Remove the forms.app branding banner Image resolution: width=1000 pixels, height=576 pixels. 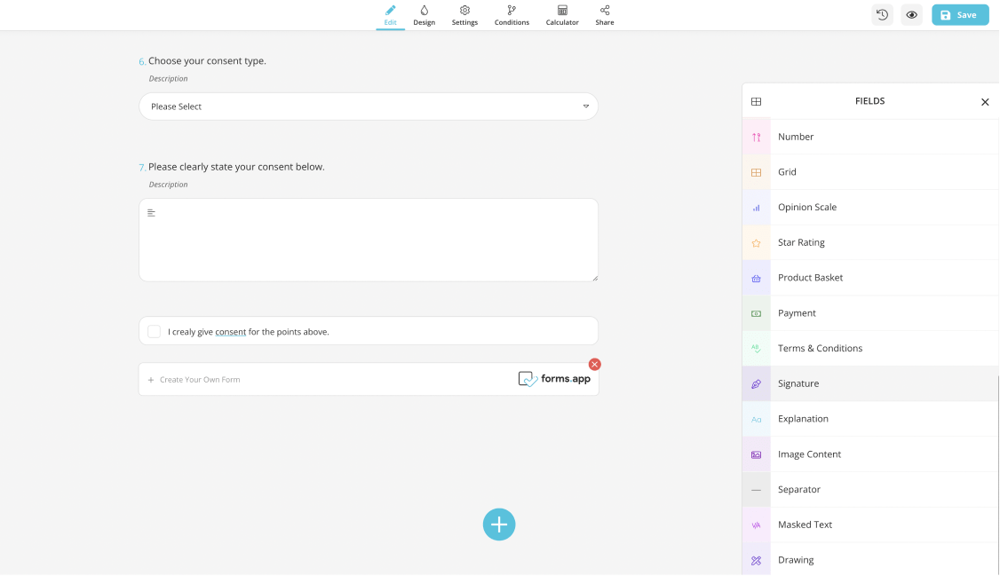point(594,364)
